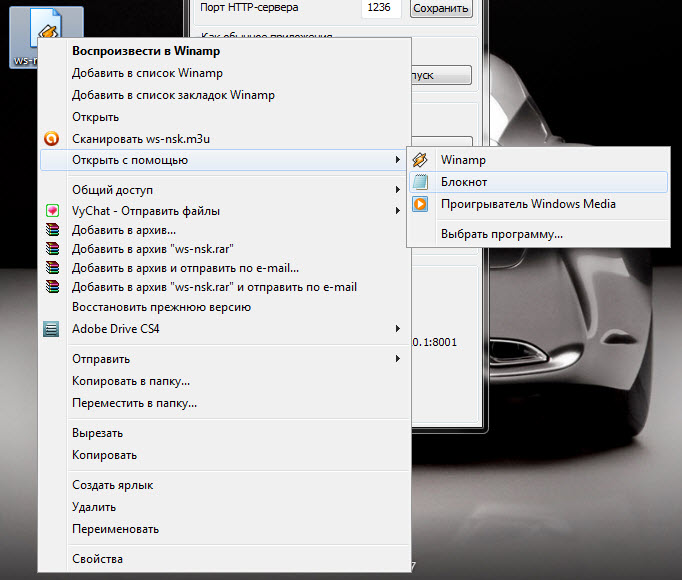
Task: Choose Добавить в архив "ws-nsk.rar"
Action: (x=225, y=249)
